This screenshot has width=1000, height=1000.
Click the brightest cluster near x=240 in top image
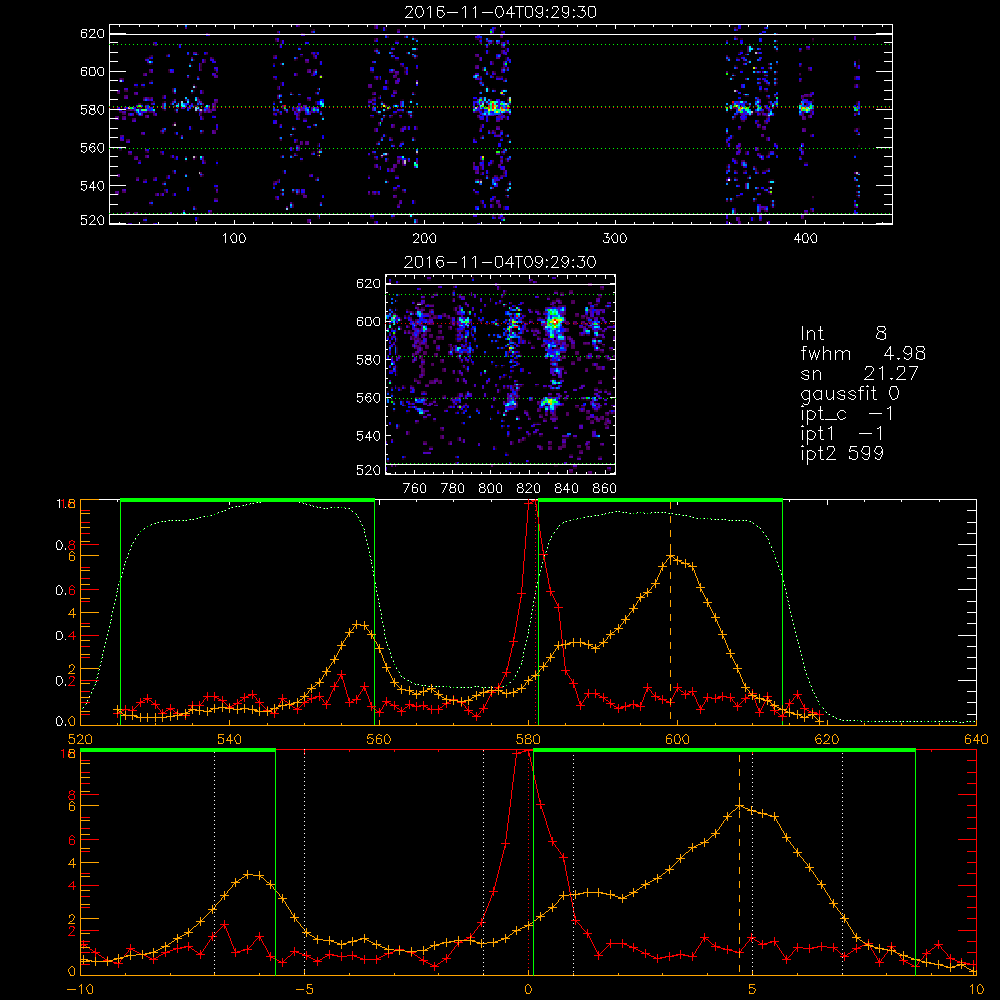492,107
